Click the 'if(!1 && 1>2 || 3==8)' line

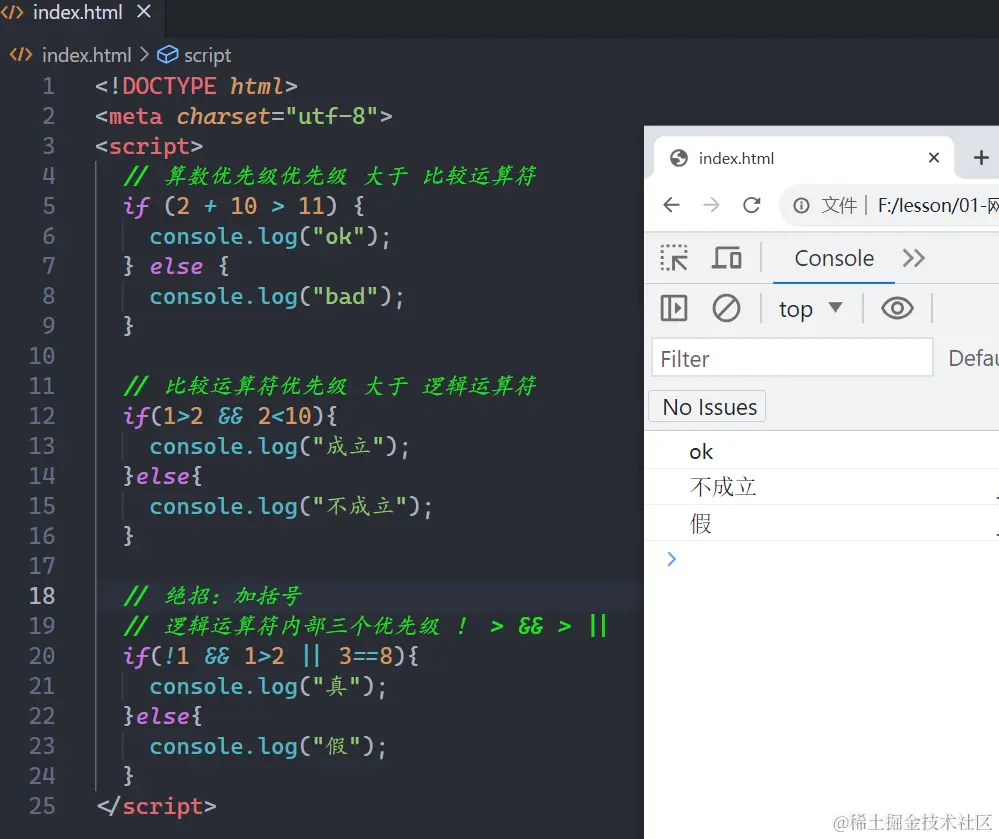[x=270, y=656]
